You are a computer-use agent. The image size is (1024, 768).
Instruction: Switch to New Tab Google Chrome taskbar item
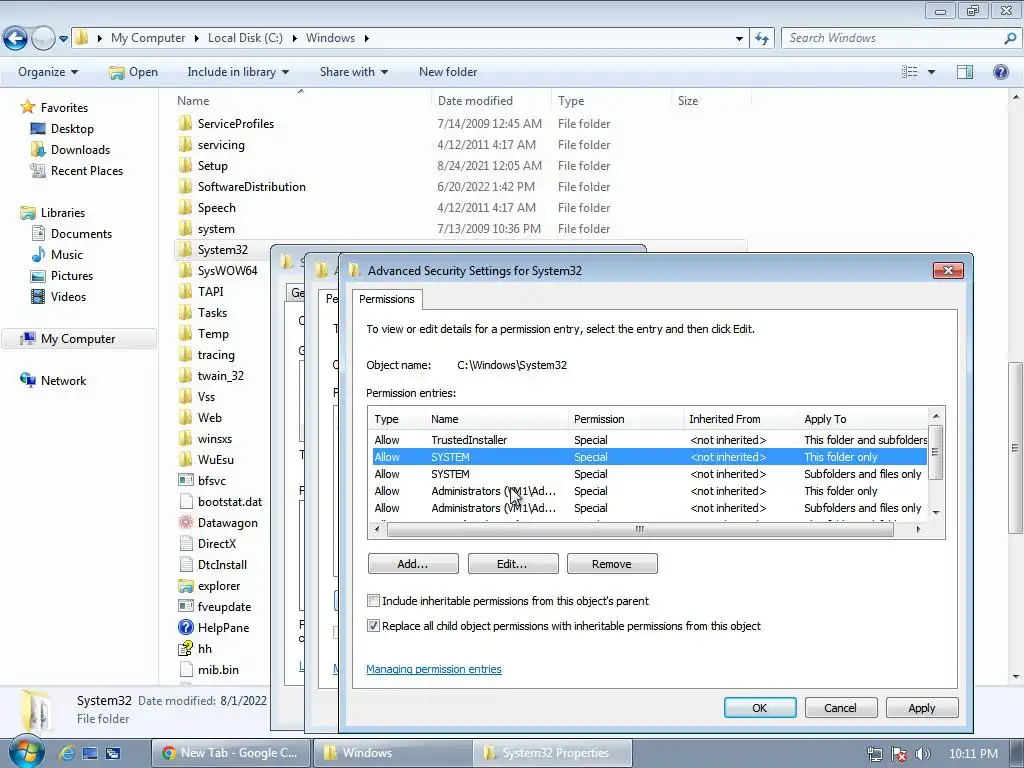click(230, 753)
